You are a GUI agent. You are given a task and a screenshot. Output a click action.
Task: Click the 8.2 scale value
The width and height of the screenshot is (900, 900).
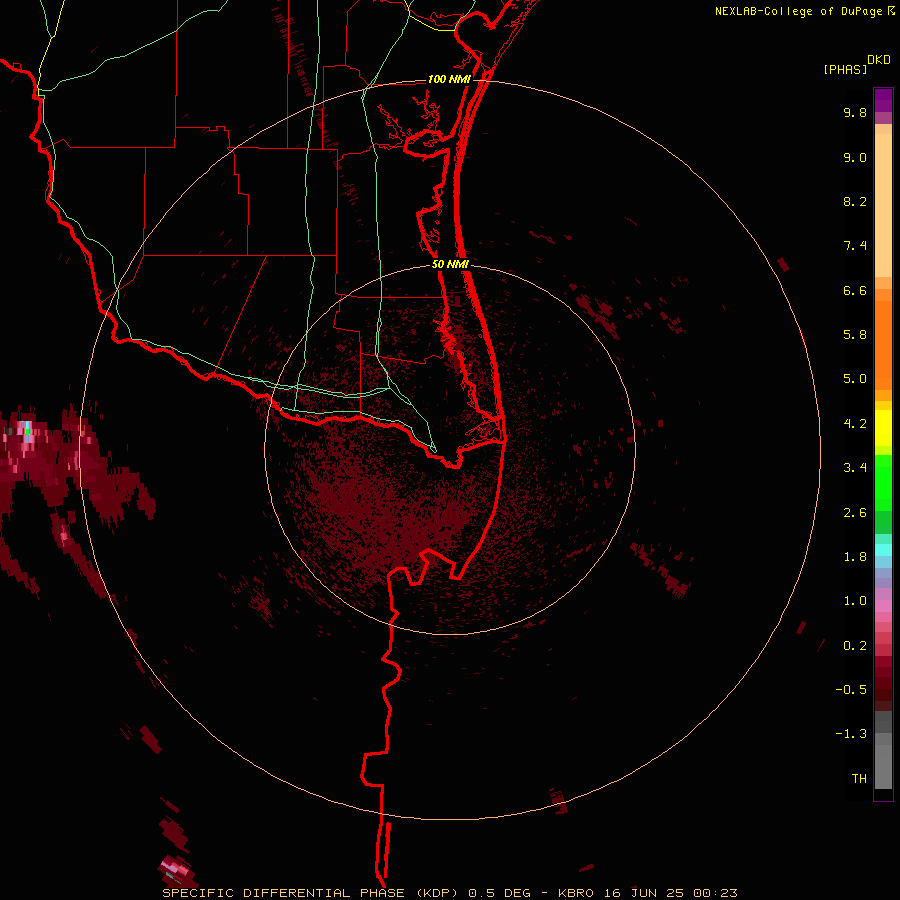click(855, 201)
